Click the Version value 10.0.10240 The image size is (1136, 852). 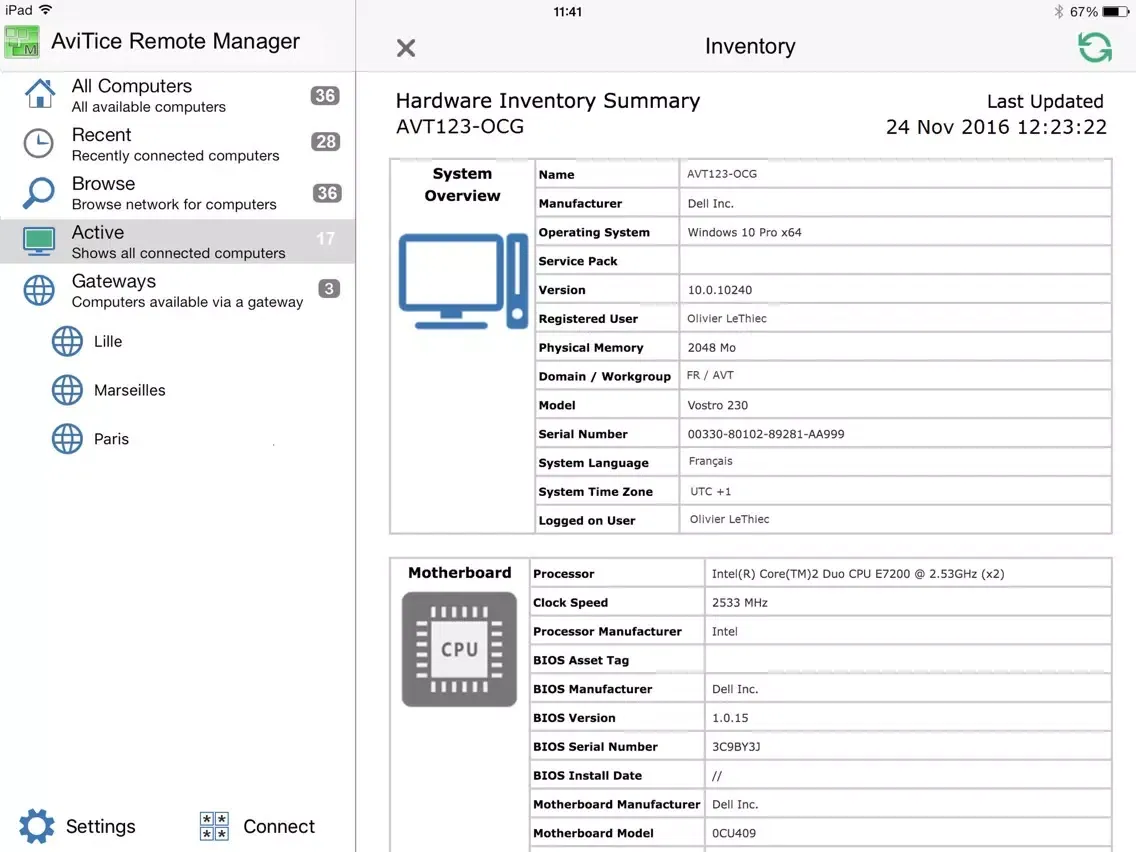pyautogui.click(x=719, y=290)
